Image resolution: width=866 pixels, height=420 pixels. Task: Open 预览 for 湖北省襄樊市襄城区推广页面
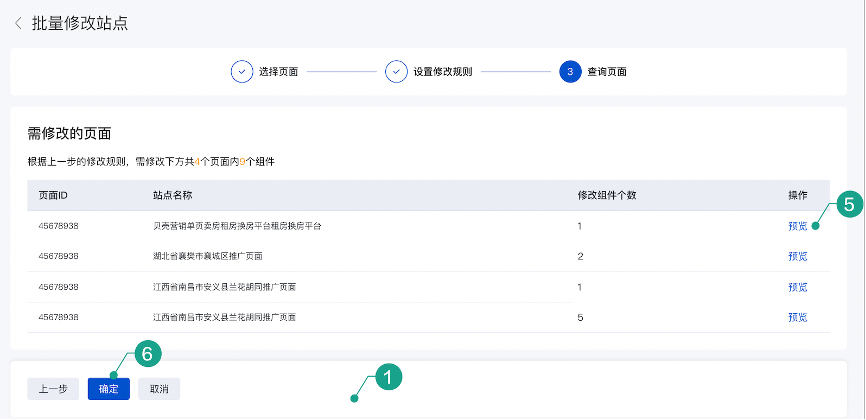(797, 256)
